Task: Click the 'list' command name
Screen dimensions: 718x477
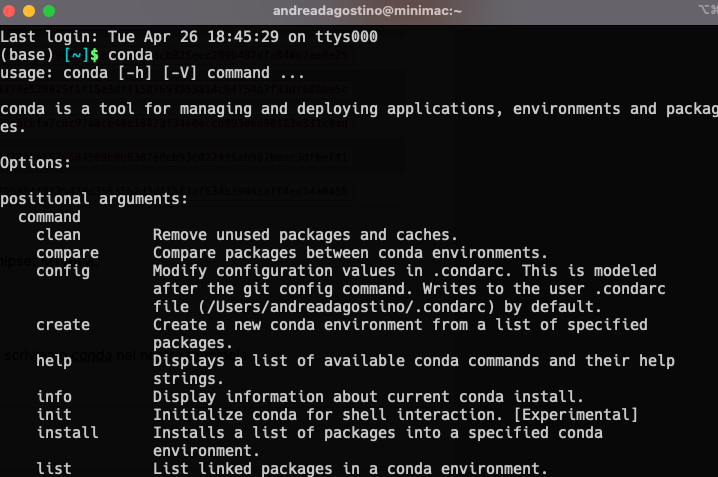Action: point(54,468)
